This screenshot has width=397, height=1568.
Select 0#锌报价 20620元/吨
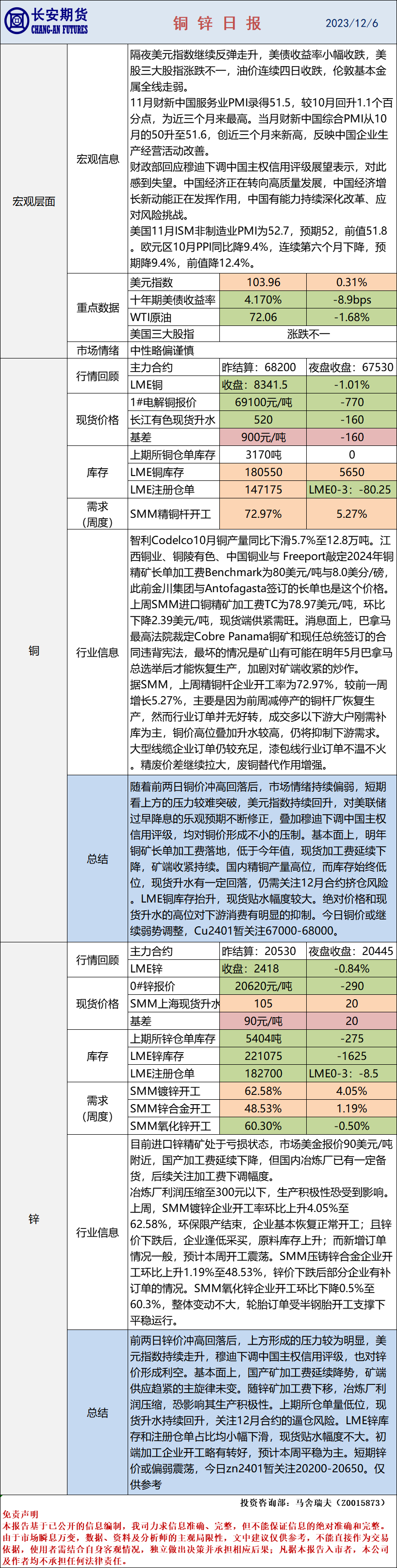[263, 986]
